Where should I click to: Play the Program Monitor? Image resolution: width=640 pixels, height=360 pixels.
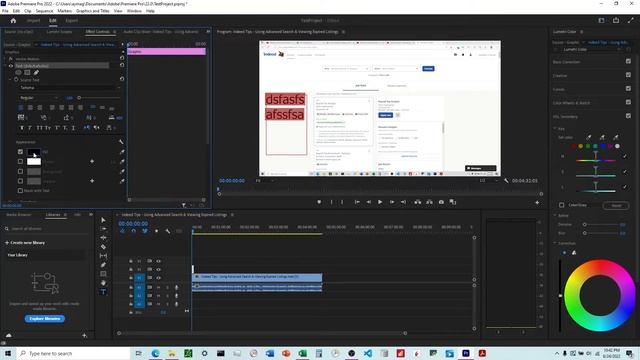coord(380,202)
